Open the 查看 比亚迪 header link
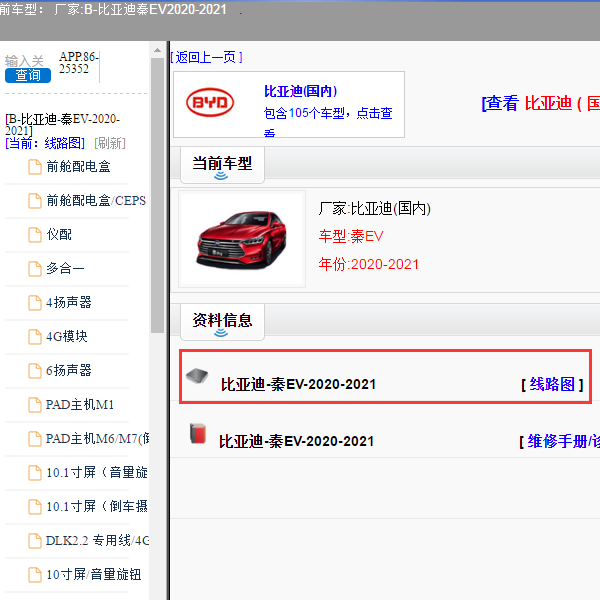 (541, 103)
